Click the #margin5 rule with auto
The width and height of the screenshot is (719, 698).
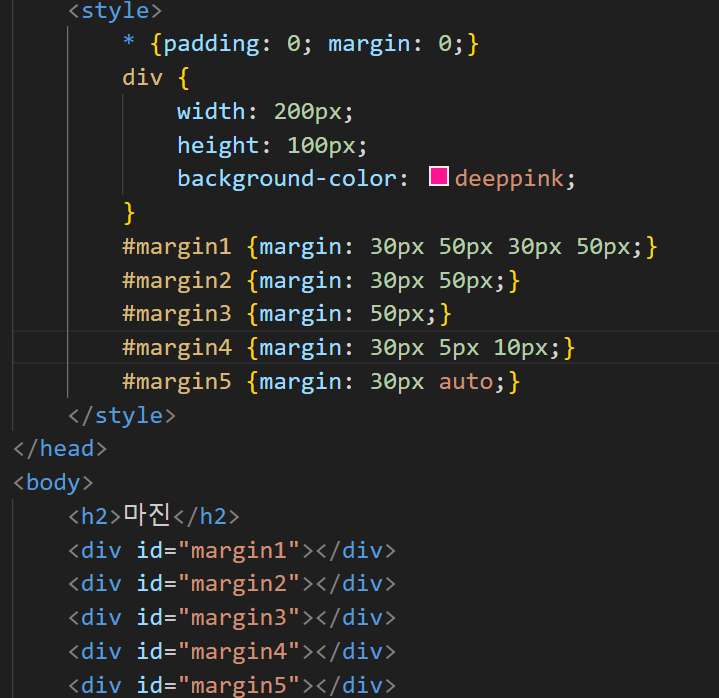(x=321, y=382)
